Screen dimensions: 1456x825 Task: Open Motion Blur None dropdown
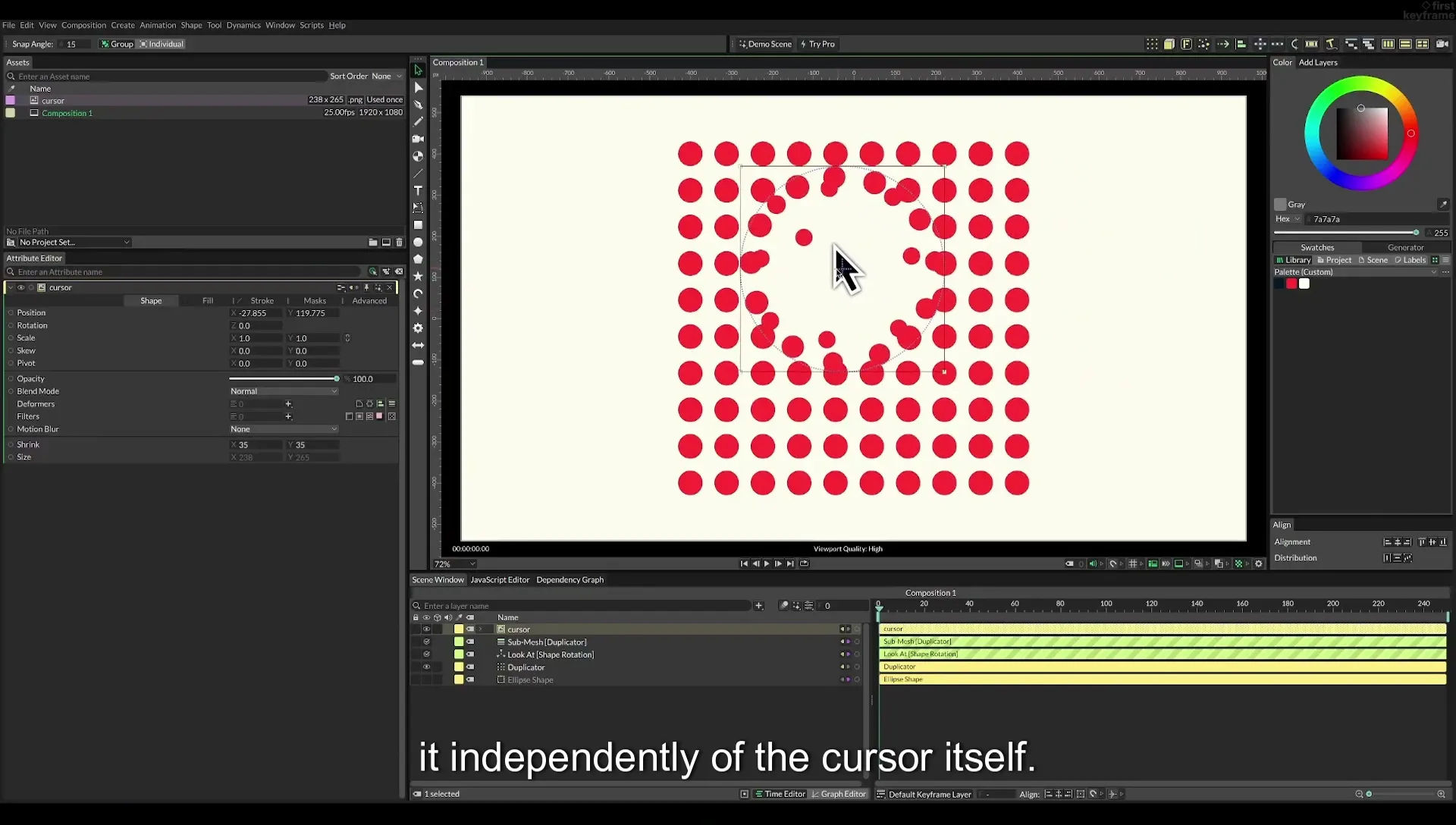(x=284, y=429)
